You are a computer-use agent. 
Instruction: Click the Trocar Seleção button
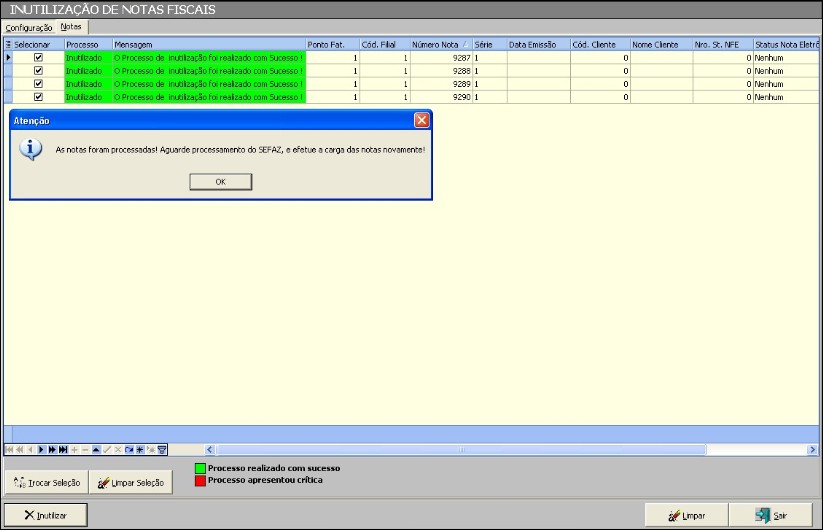pos(46,483)
